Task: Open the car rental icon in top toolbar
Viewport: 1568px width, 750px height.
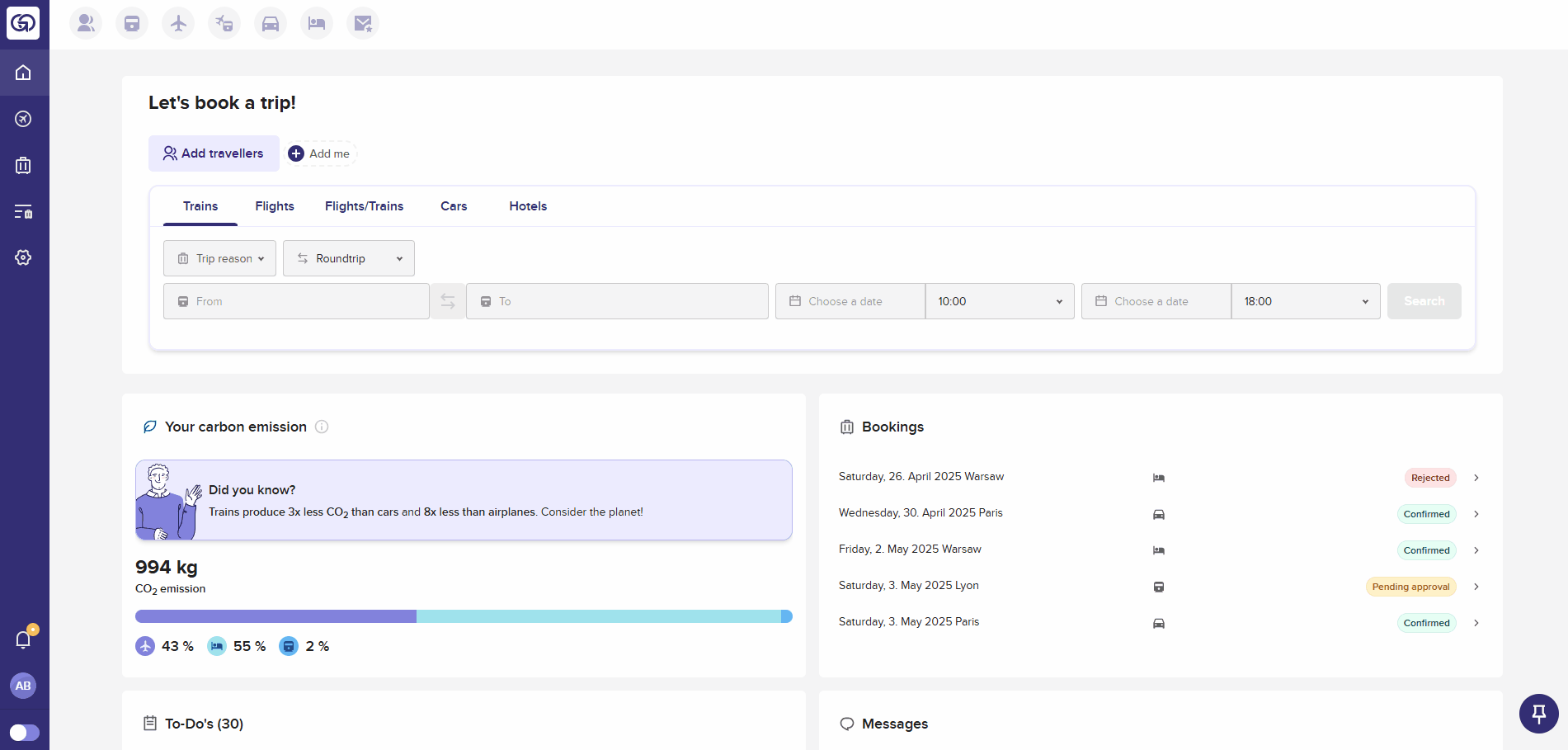Action: coord(271,23)
